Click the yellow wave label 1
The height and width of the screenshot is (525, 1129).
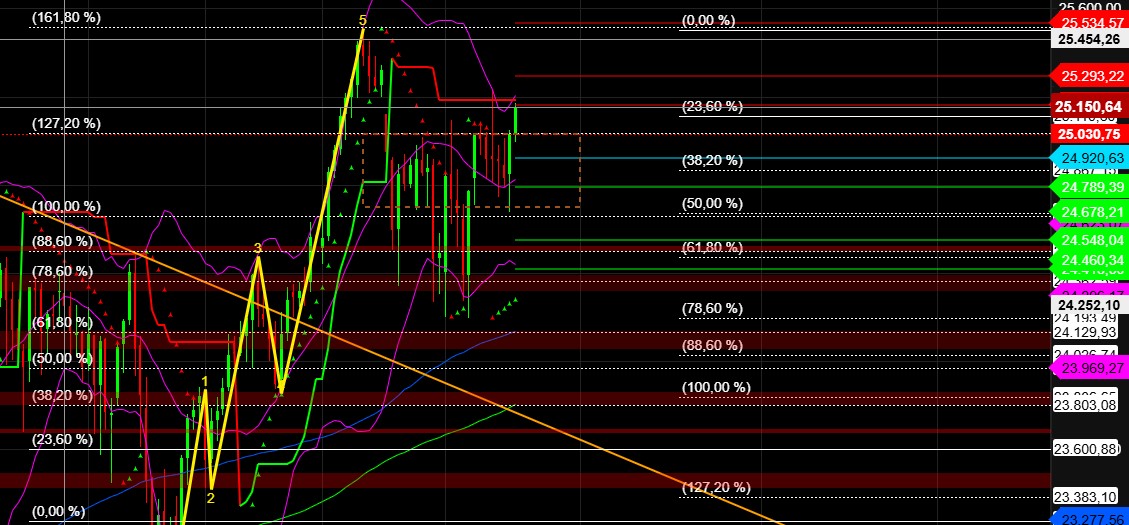(x=205, y=381)
